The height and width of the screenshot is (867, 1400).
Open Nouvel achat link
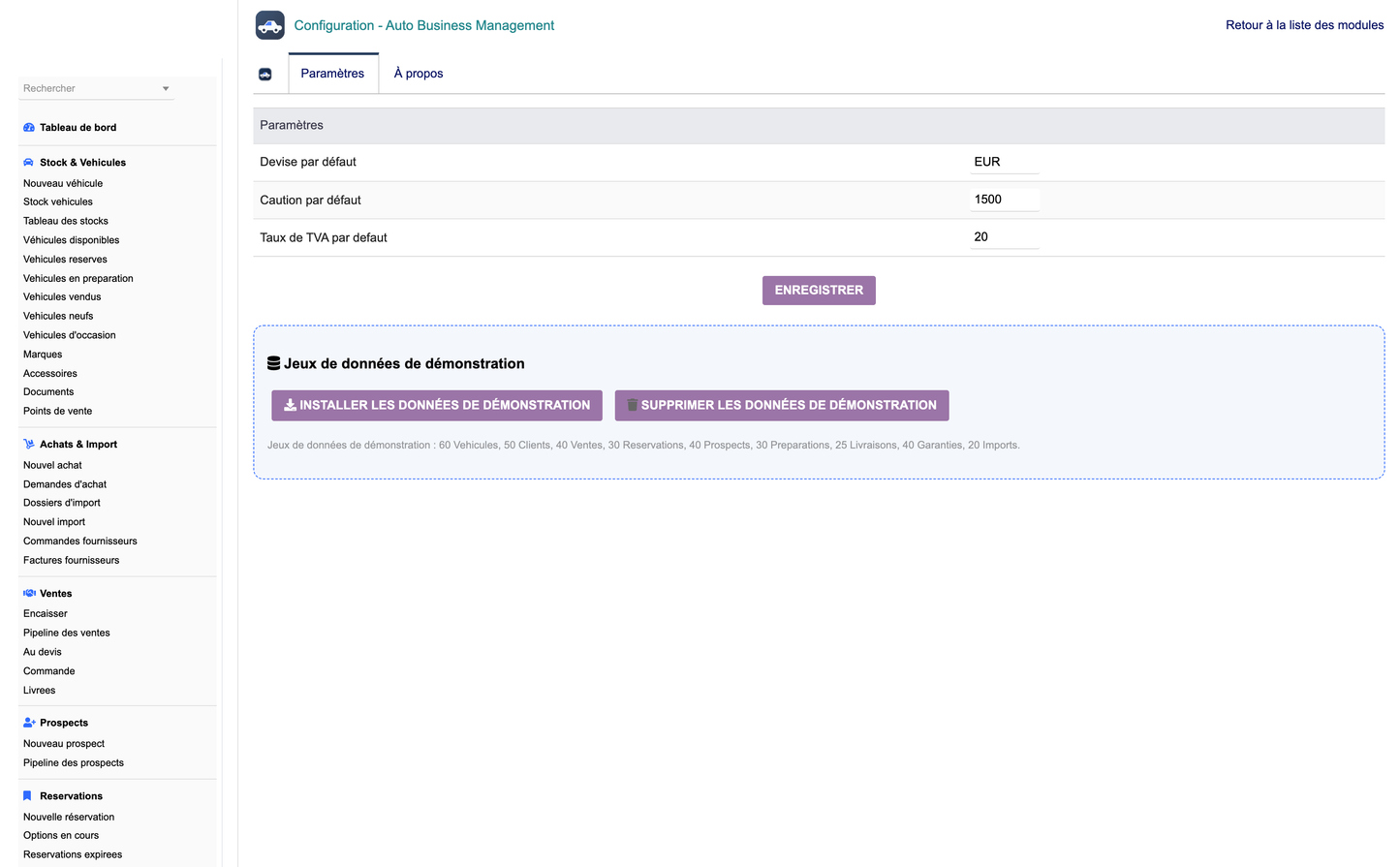[52, 465]
